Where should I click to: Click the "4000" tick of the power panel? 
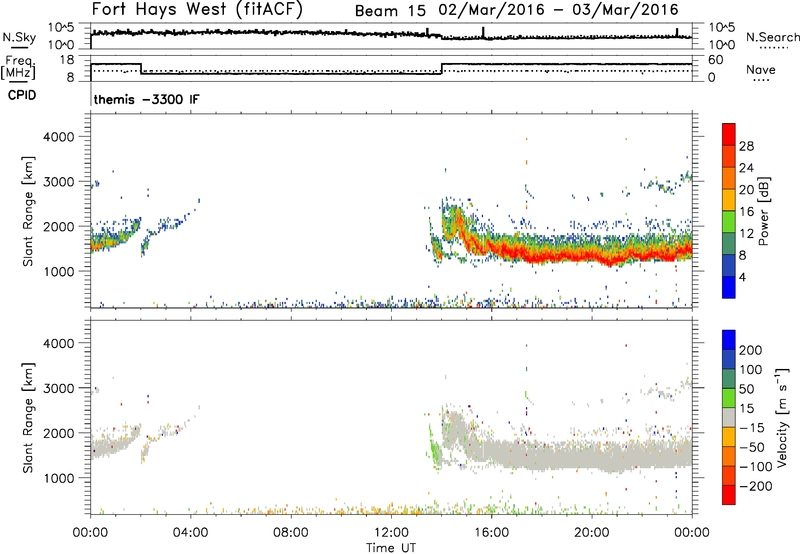(x=59, y=137)
